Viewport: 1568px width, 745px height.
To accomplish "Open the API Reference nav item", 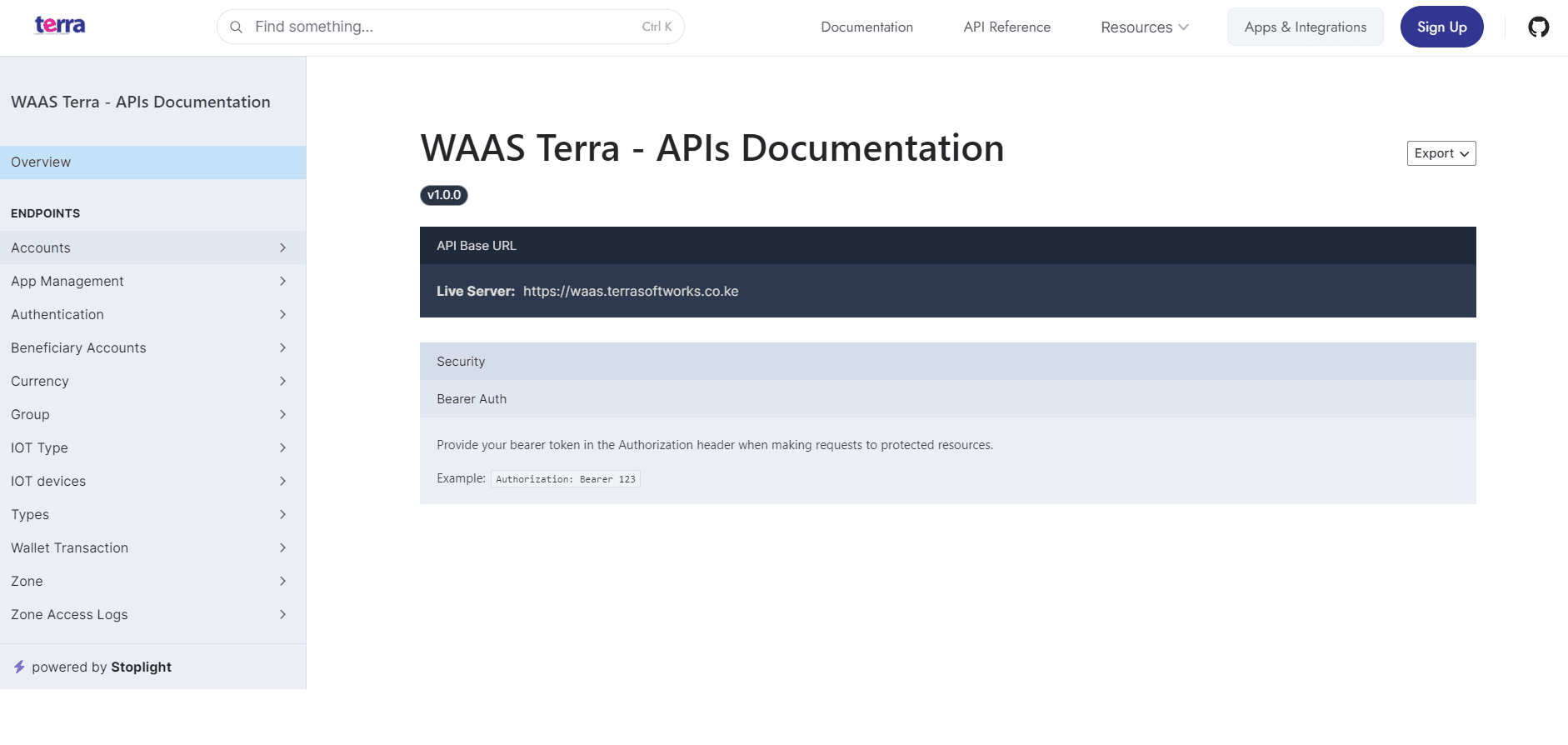I will pyautogui.click(x=1006, y=27).
